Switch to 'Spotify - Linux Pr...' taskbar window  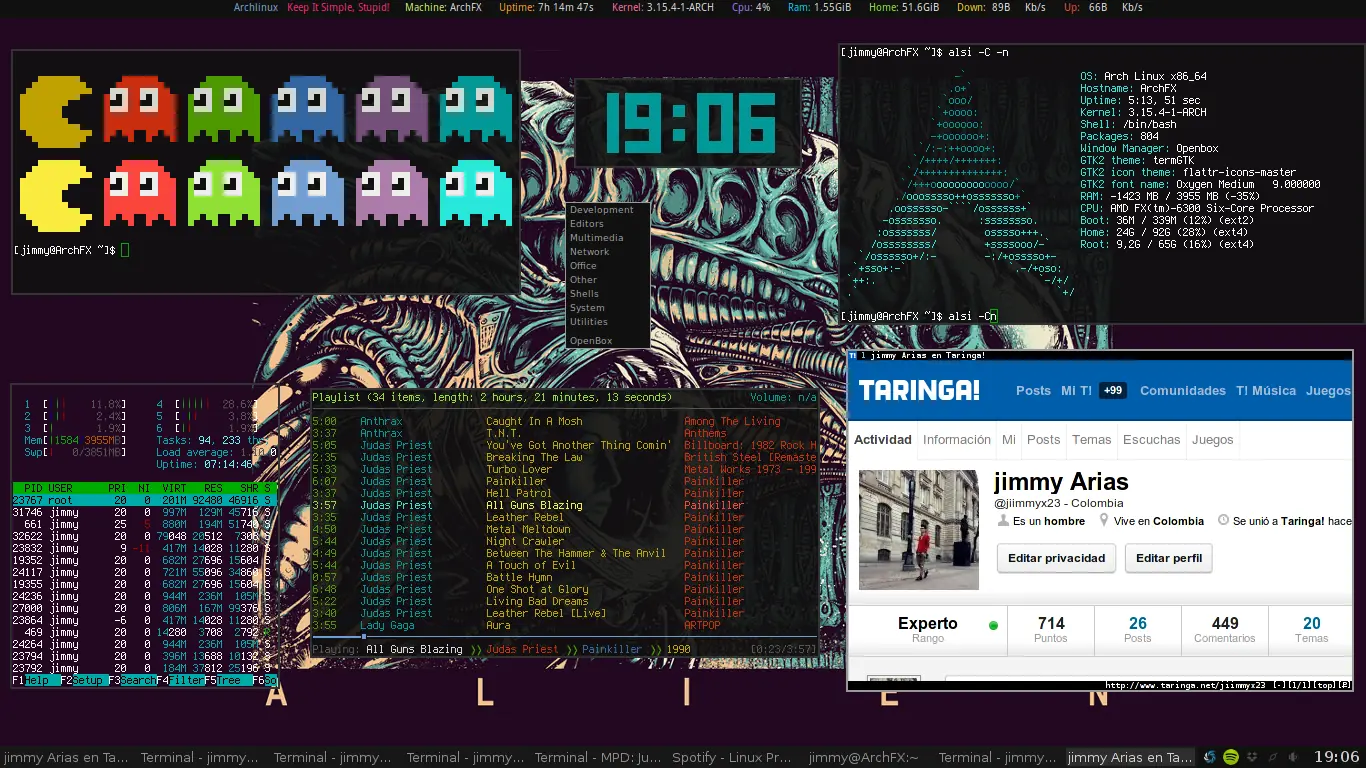click(732, 757)
